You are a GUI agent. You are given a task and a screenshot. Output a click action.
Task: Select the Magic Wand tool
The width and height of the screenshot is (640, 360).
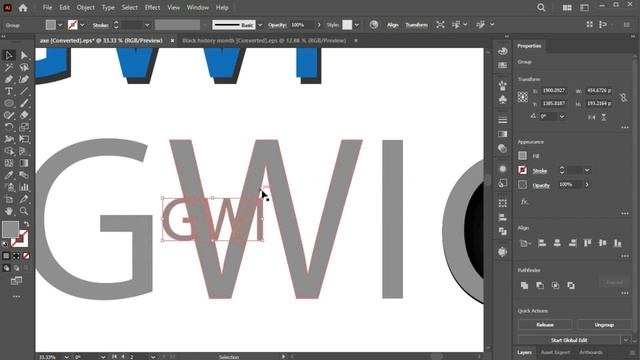[9, 67]
